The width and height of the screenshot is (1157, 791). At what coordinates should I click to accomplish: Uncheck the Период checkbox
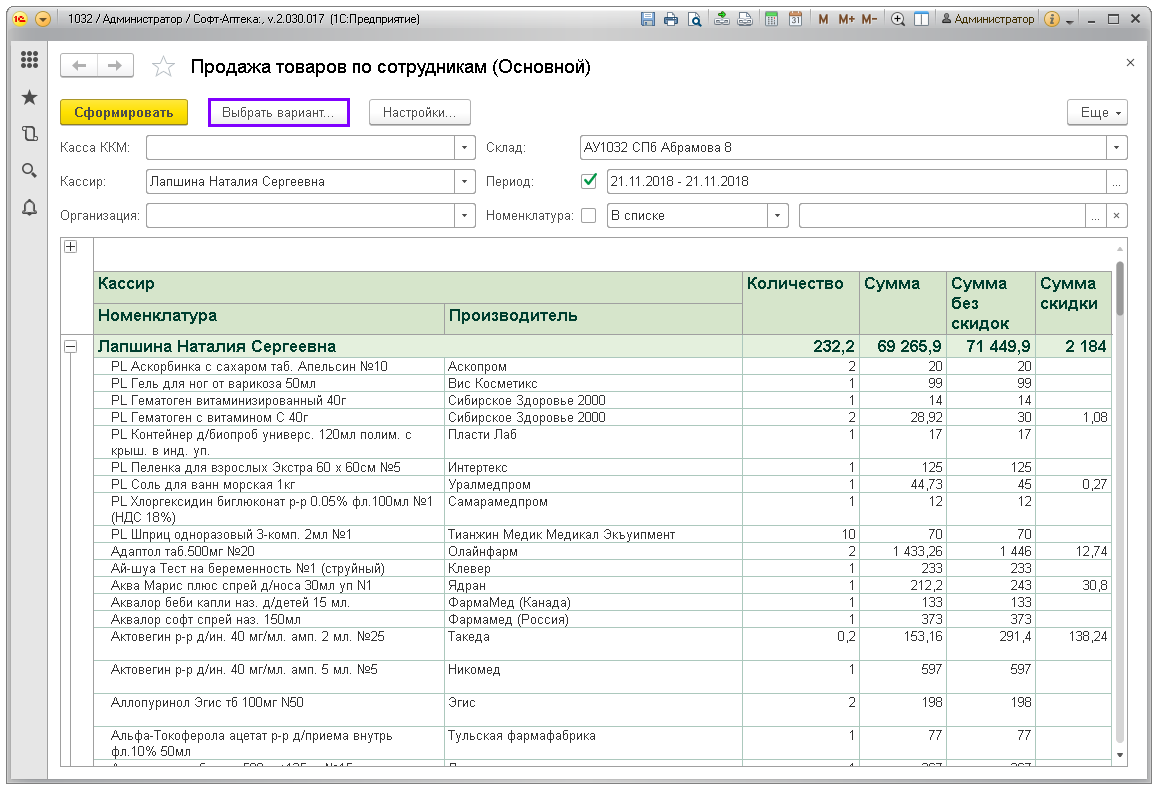click(x=589, y=181)
